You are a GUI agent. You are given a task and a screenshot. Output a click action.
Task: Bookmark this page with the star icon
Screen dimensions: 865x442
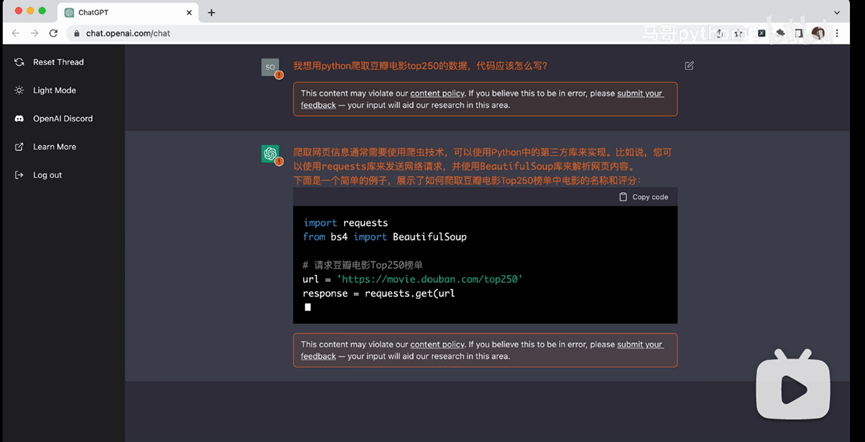738,33
